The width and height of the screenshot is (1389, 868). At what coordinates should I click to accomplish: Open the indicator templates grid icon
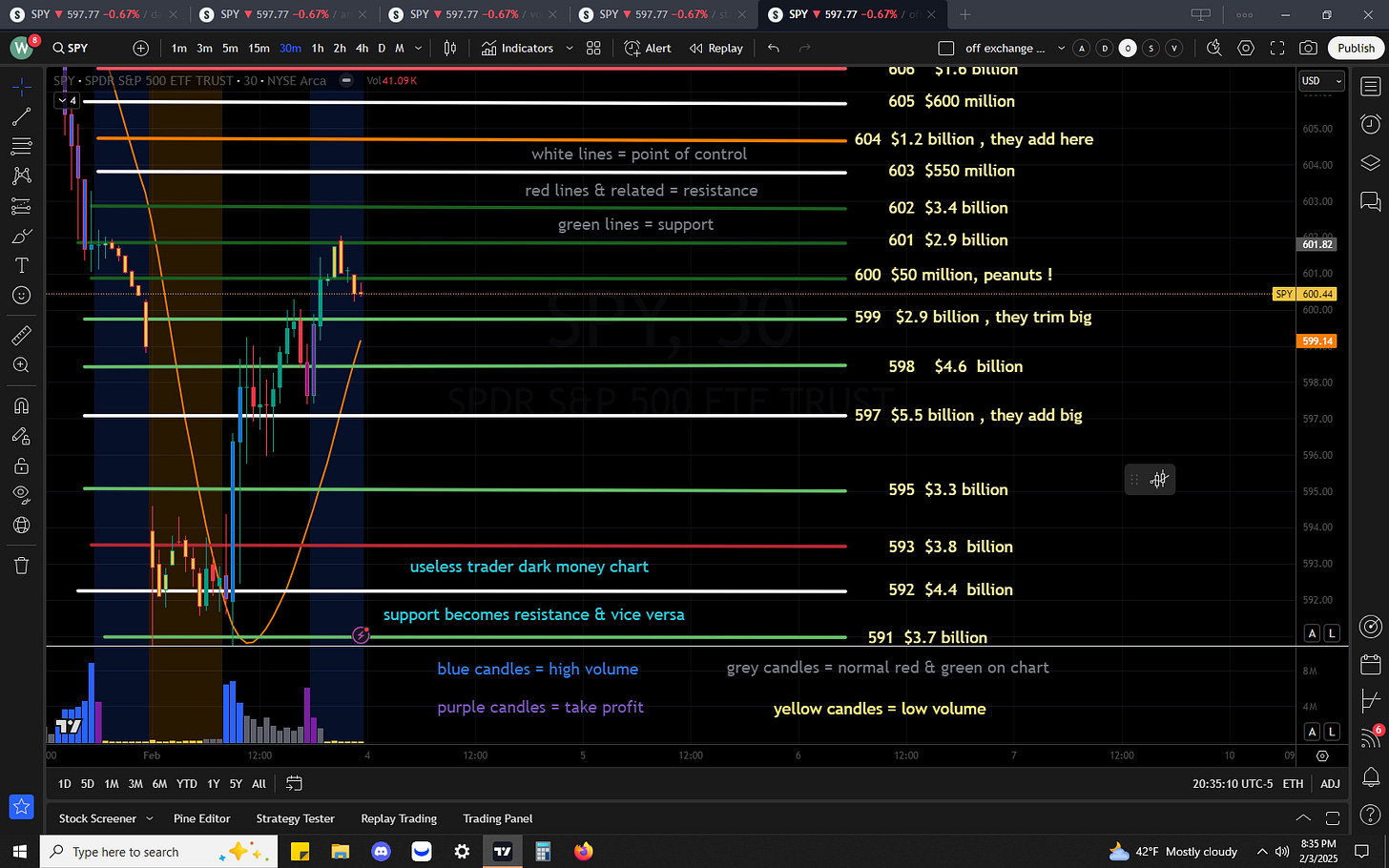click(593, 48)
